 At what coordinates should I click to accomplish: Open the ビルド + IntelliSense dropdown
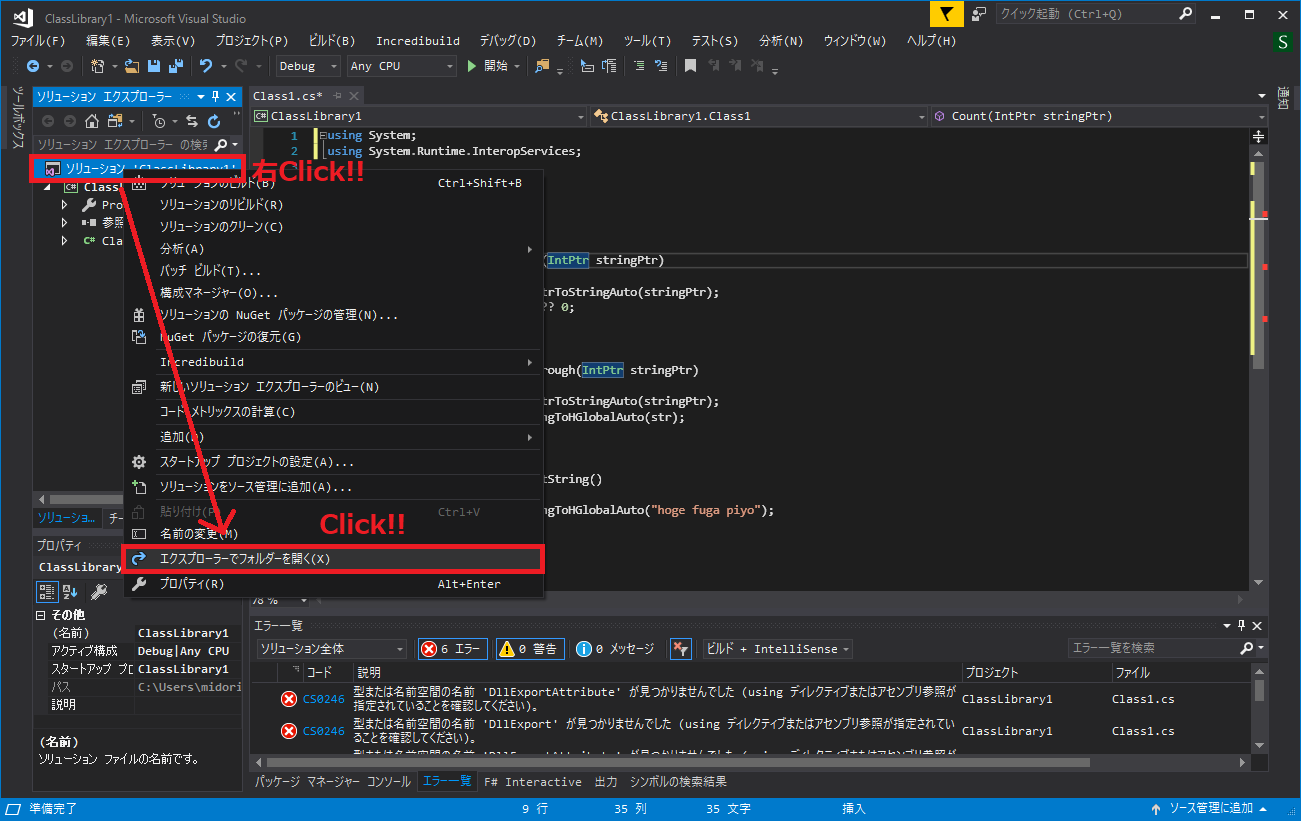777,649
